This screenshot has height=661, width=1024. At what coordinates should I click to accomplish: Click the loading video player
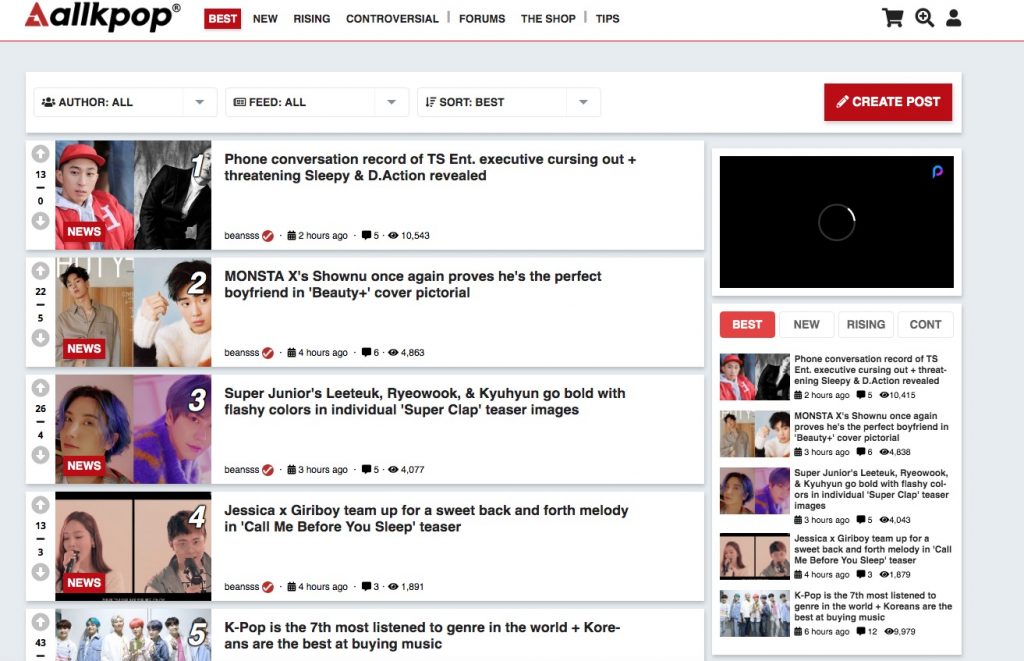click(837, 222)
